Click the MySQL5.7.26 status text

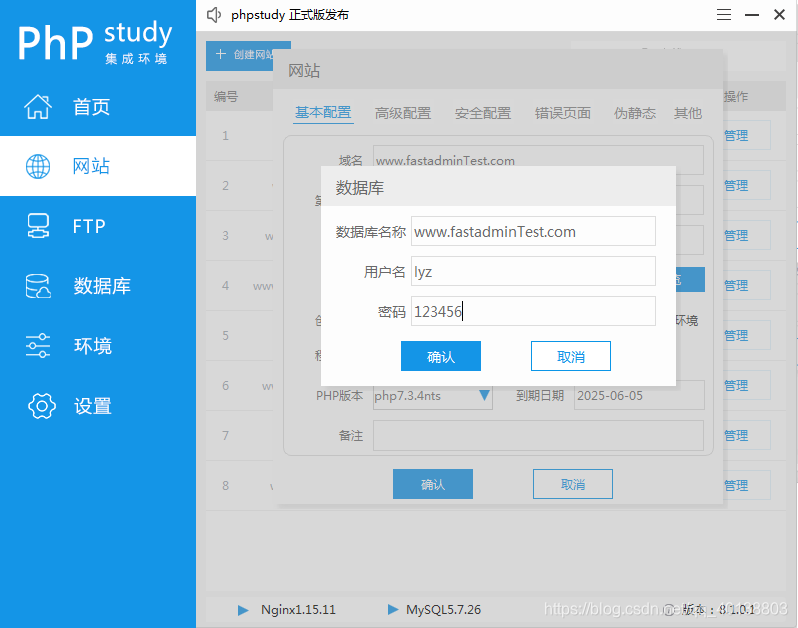(443, 610)
